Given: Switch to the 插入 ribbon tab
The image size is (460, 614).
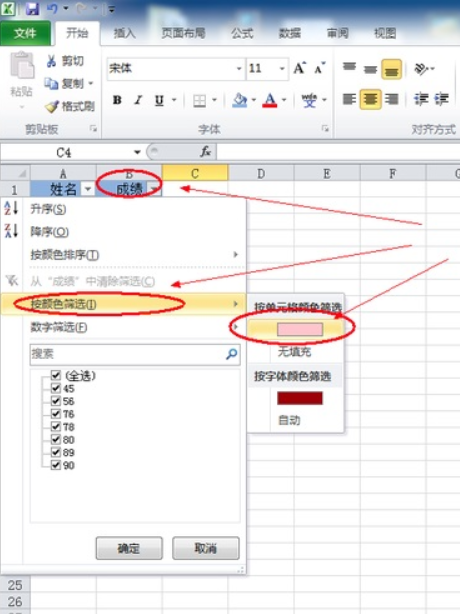Looking at the screenshot, I should (x=124, y=33).
